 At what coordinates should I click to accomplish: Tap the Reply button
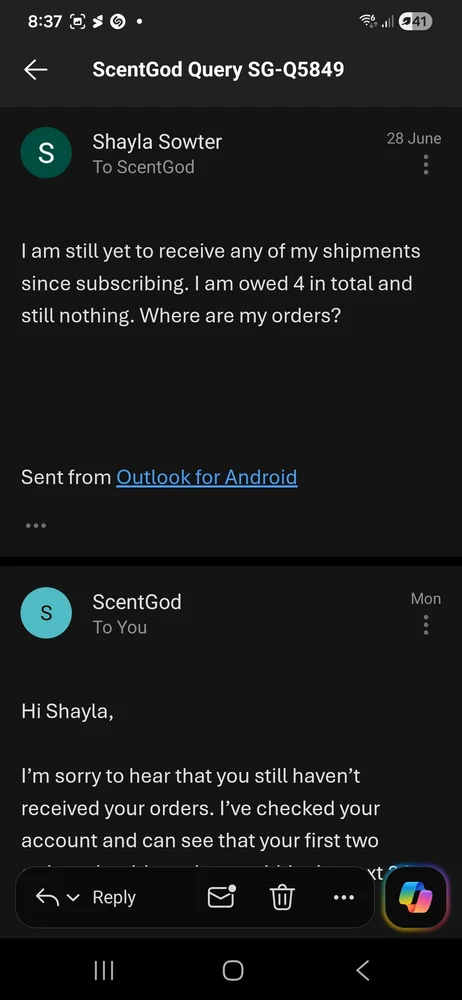pos(114,897)
